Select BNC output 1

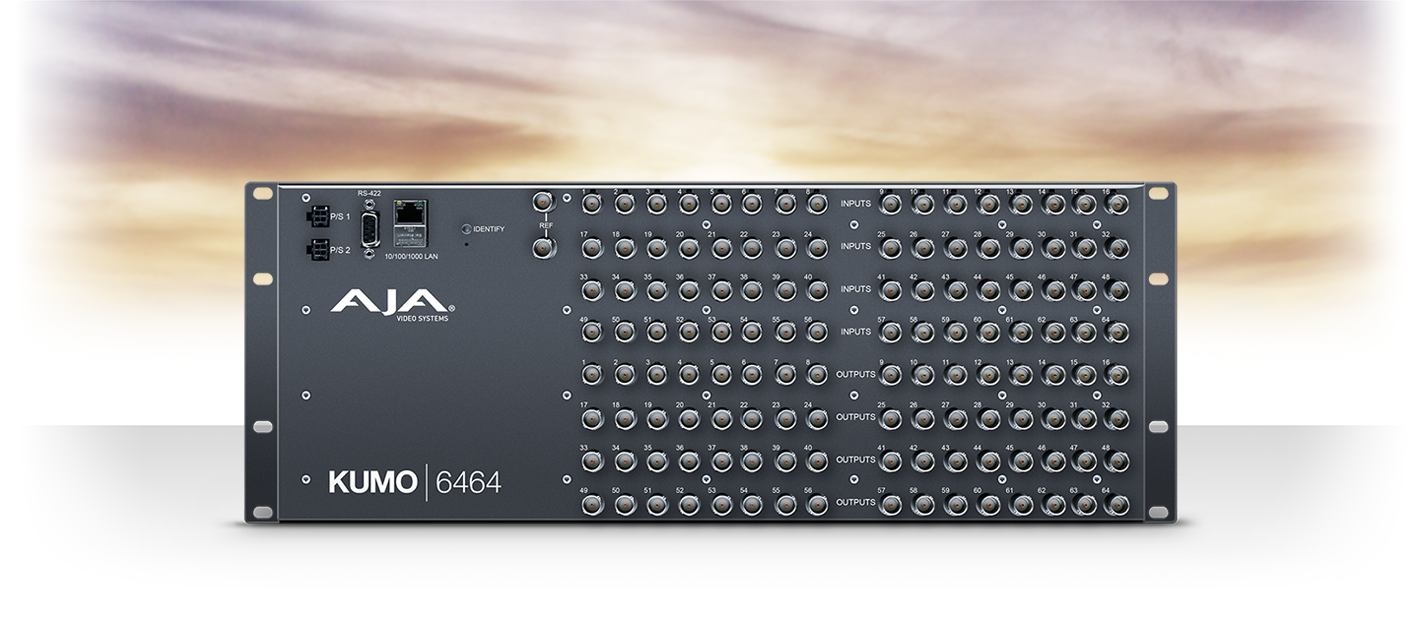(591, 376)
